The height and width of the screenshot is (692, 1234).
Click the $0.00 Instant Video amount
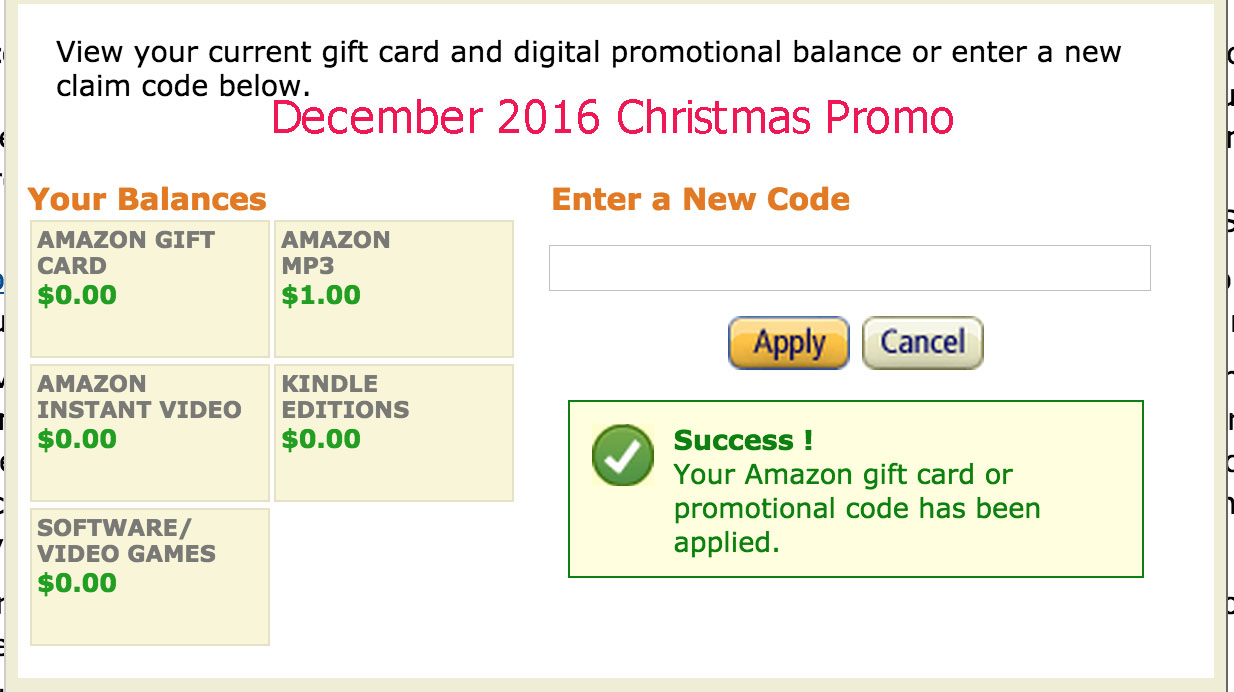(x=77, y=440)
